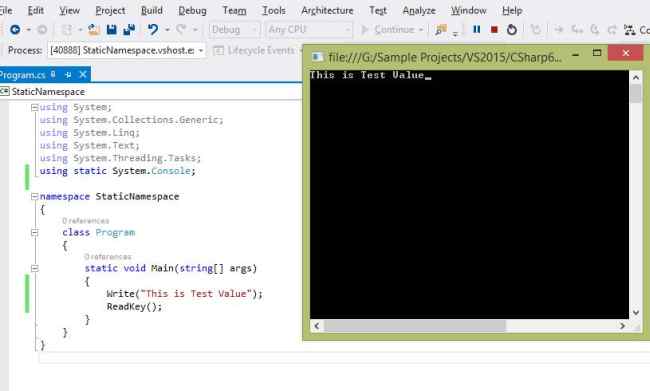Undo the last action
This screenshot has width=650, height=391.
click(153, 29)
